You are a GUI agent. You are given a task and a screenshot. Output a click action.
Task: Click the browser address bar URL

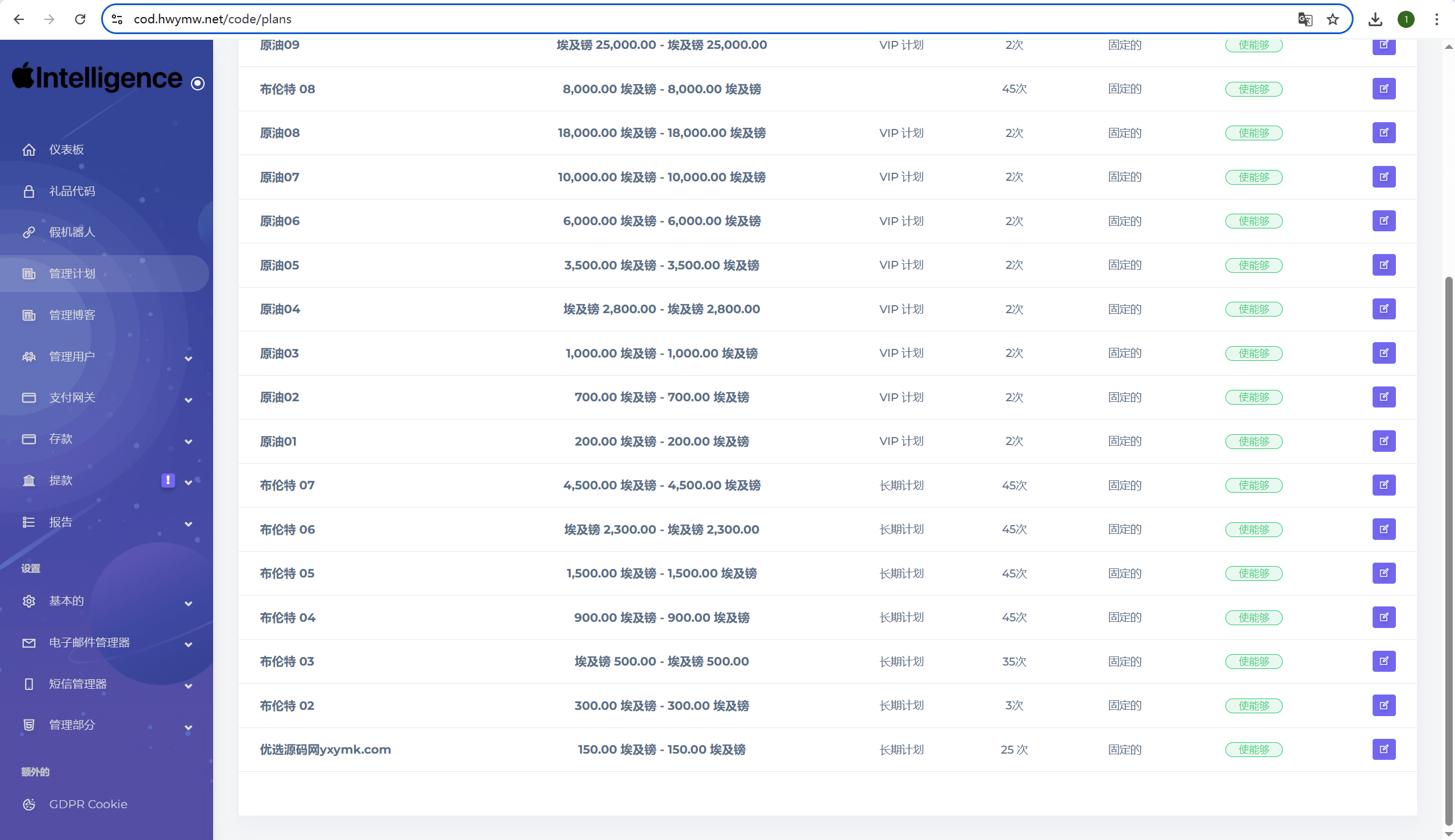click(213, 19)
